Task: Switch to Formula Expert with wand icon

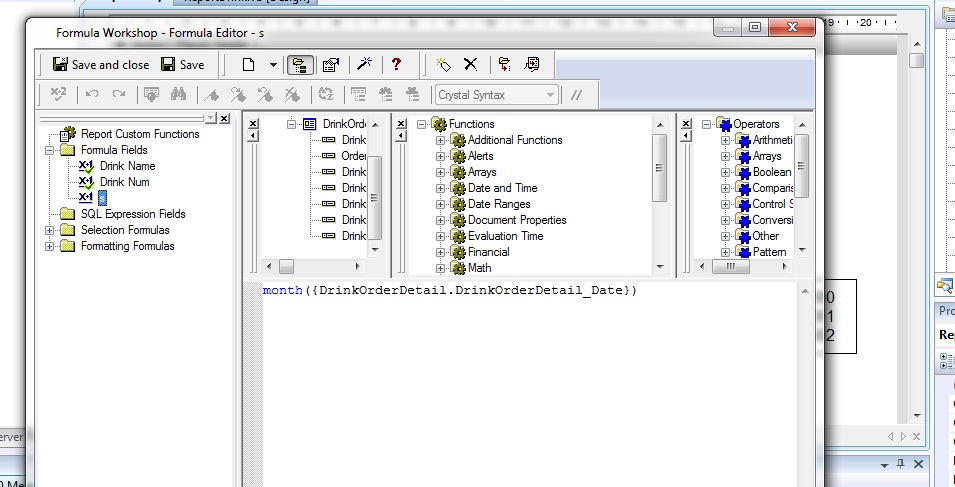Action: 364,64
